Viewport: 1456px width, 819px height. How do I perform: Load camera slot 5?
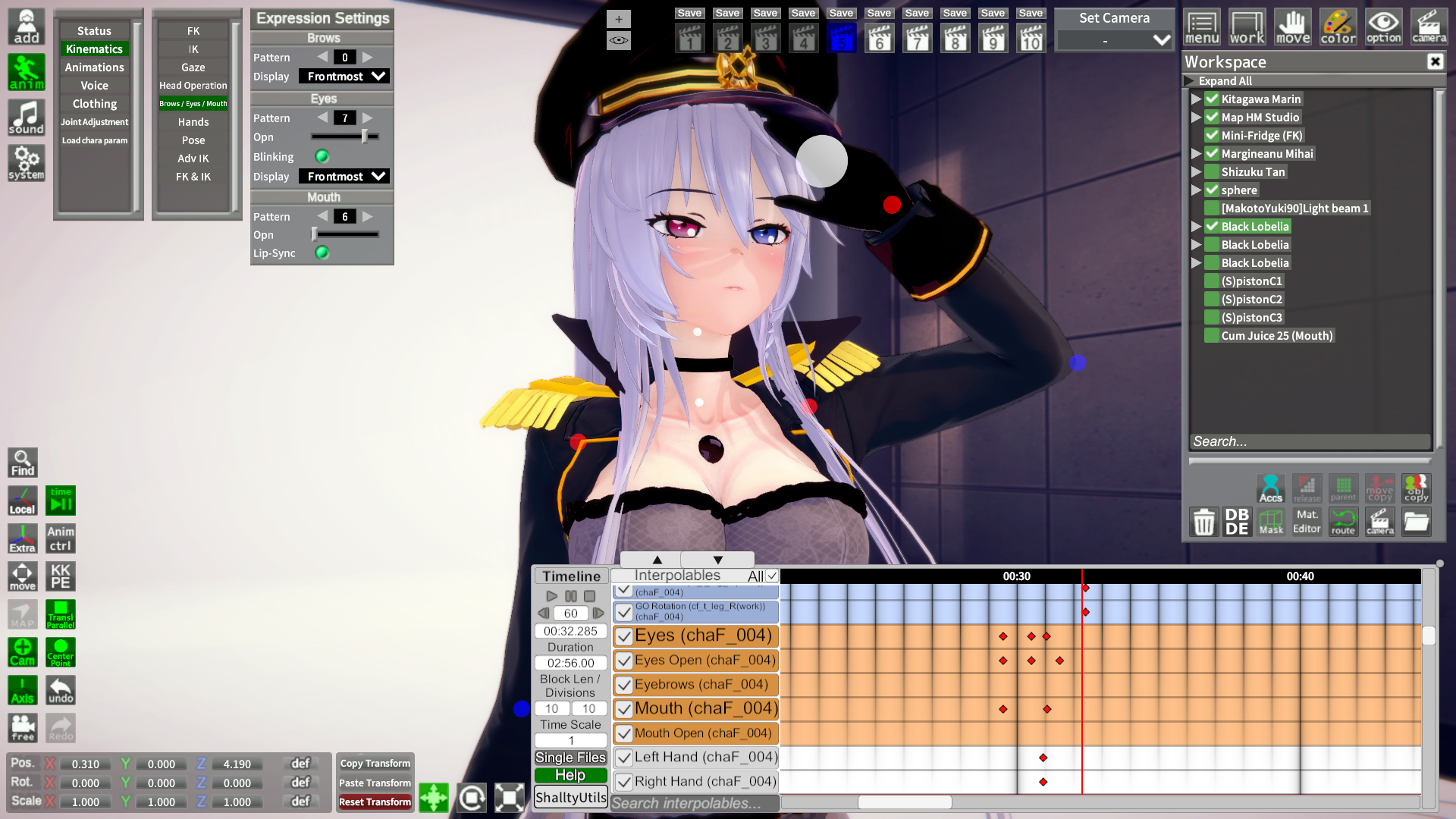[x=841, y=38]
